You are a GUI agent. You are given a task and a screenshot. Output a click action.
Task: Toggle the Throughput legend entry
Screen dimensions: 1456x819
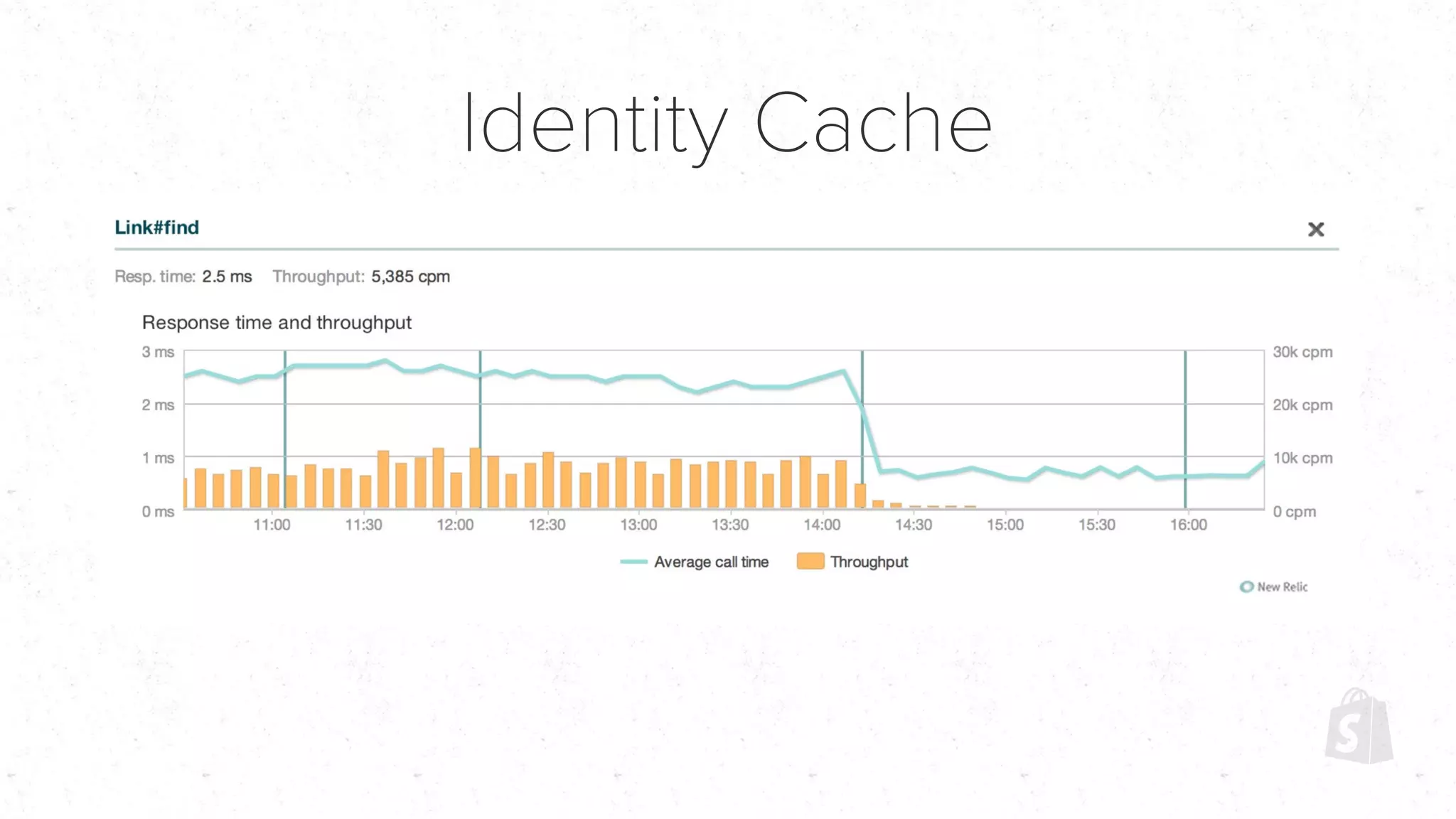(x=852, y=562)
